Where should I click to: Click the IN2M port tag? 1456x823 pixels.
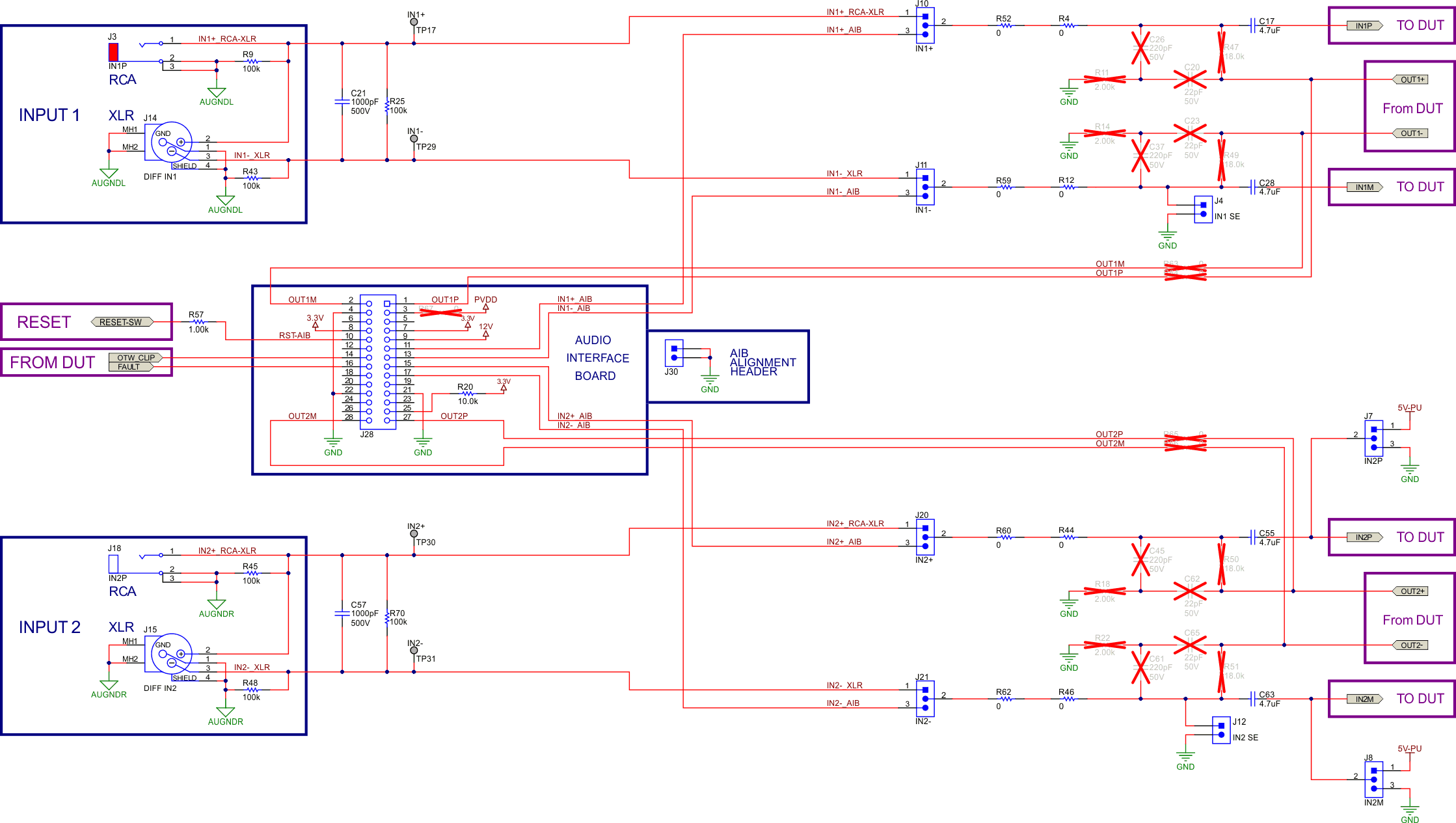click(x=1364, y=699)
